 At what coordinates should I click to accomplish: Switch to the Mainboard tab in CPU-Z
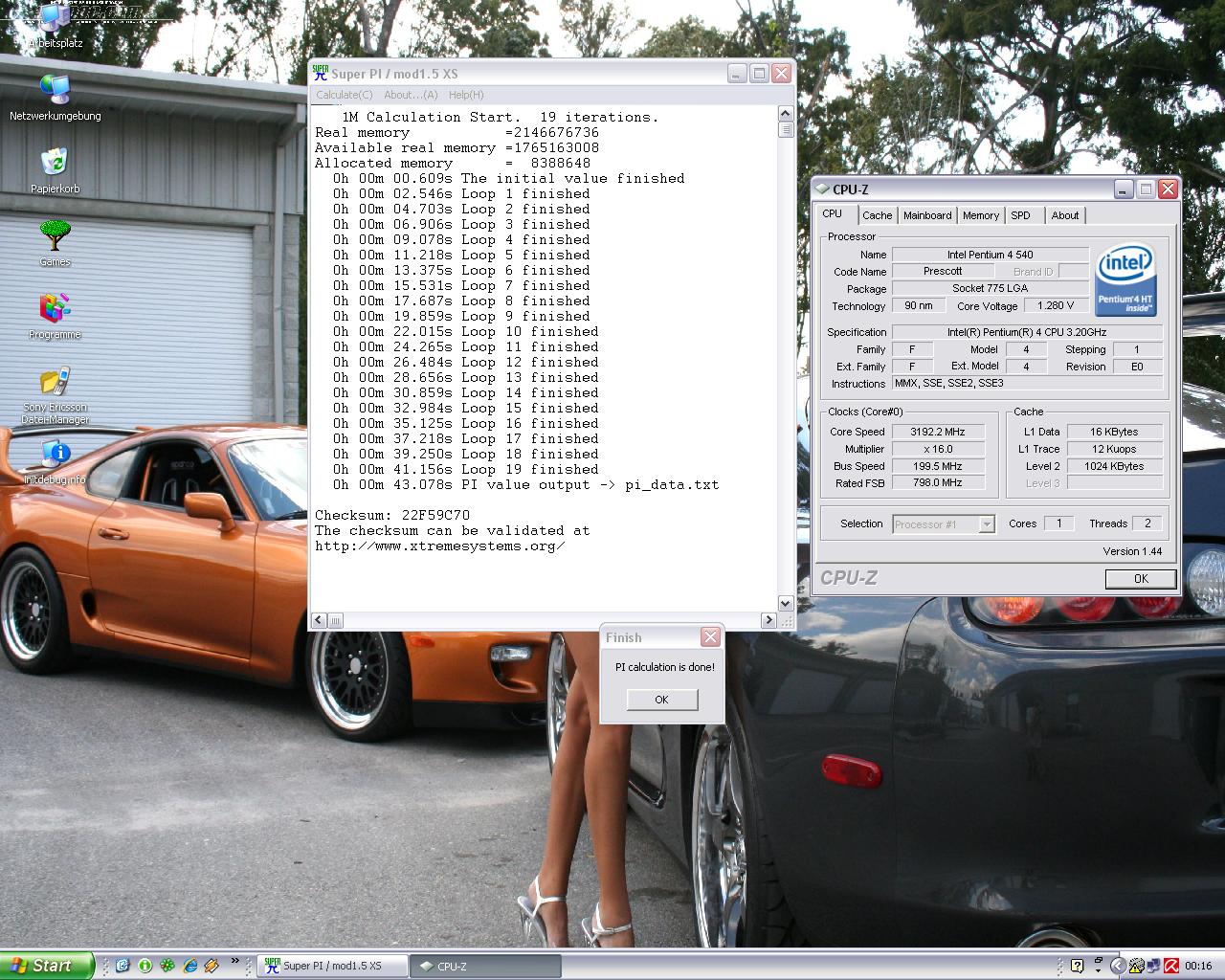(927, 215)
